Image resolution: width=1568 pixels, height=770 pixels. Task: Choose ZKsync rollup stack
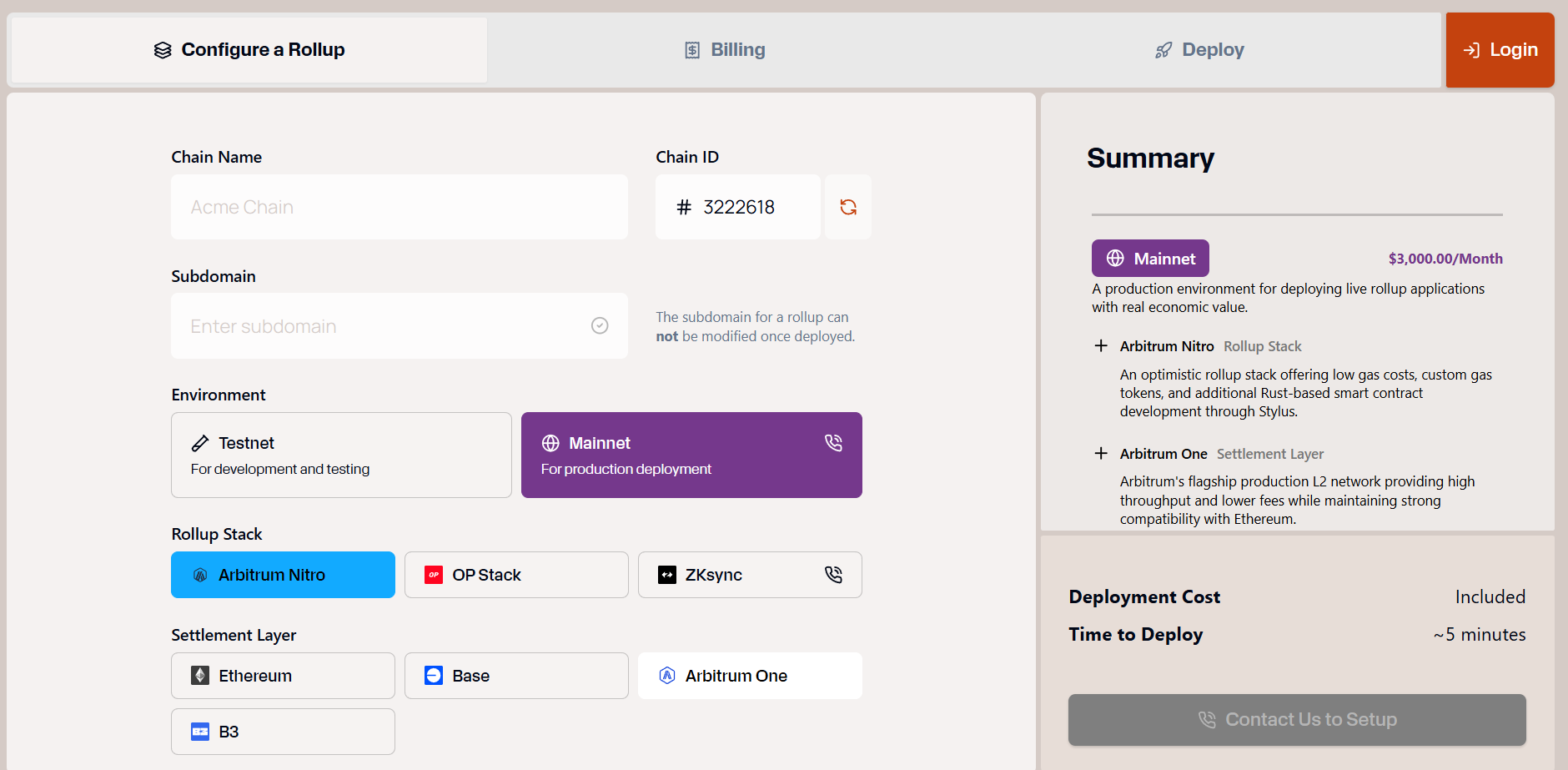[x=750, y=575]
